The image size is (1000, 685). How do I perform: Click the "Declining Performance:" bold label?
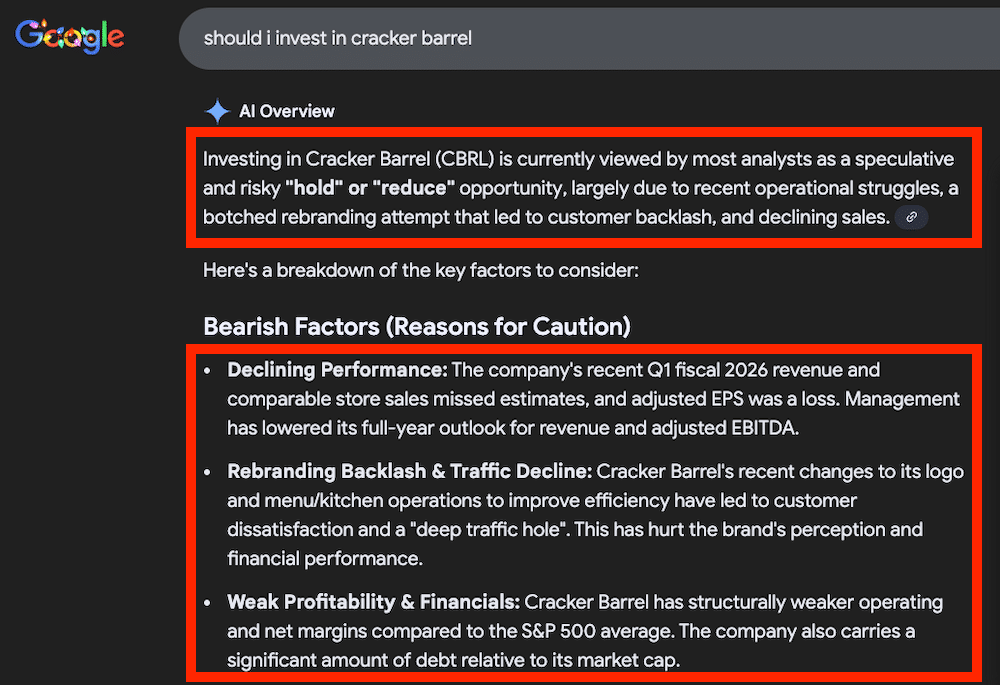(x=337, y=370)
